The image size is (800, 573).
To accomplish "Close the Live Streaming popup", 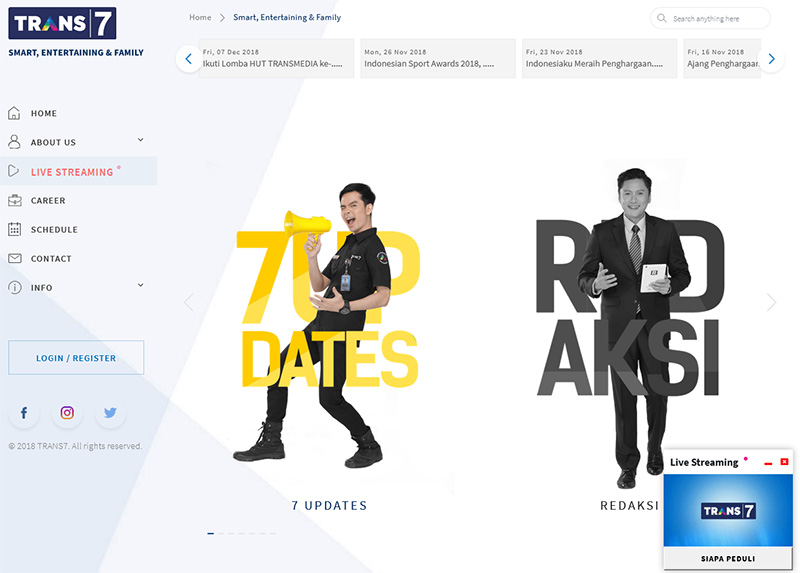I will coord(784,462).
